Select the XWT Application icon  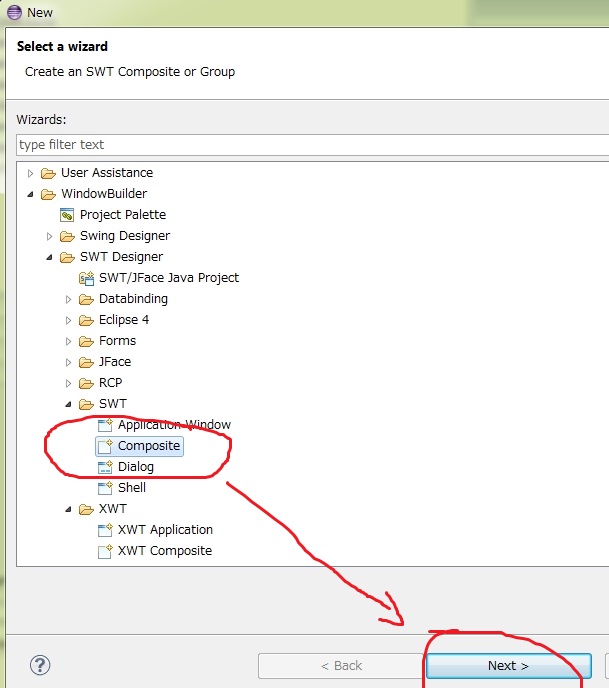[105, 530]
